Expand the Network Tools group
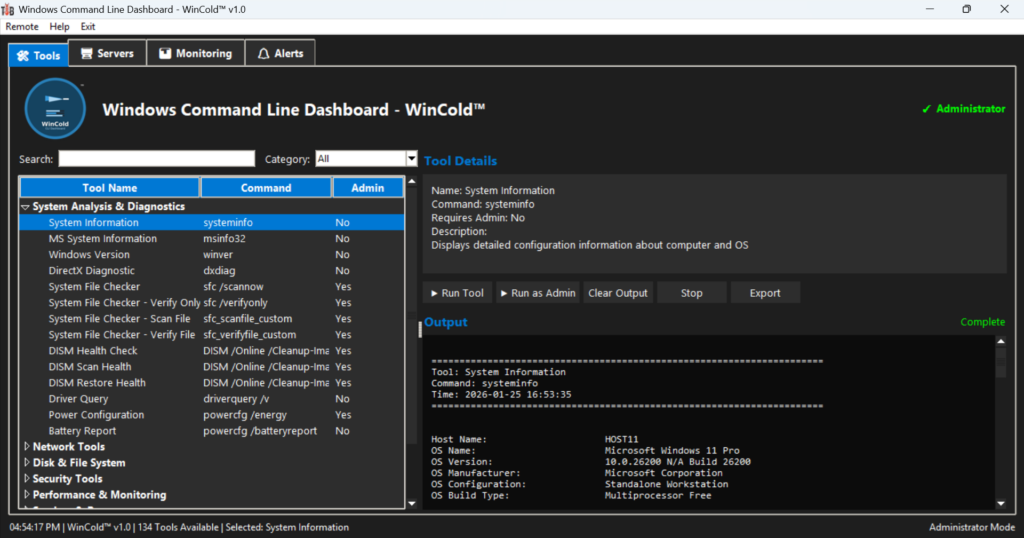The width and height of the screenshot is (1024, 538). click(26, 447)
